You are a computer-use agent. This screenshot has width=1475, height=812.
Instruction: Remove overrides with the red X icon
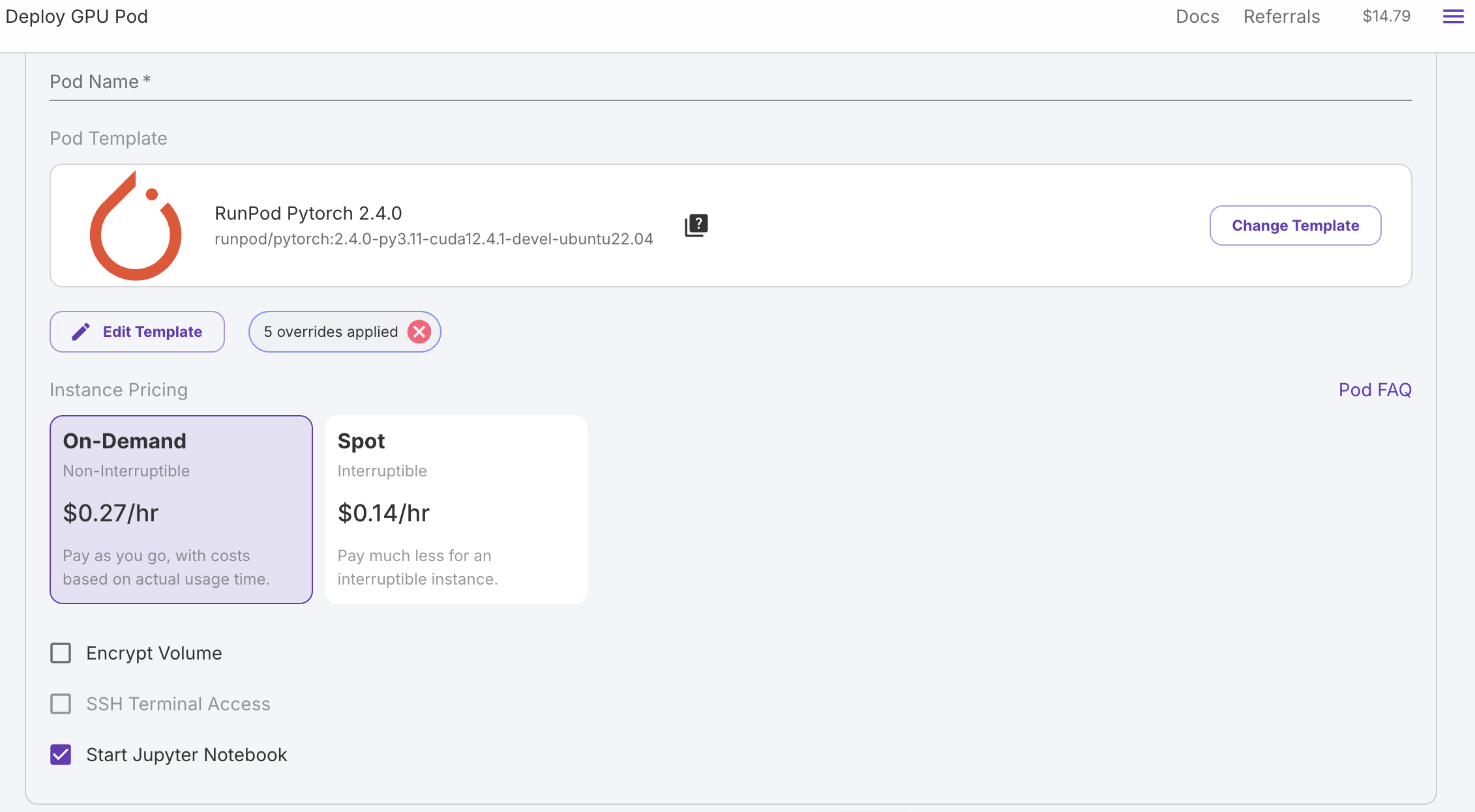click(419, 332)
